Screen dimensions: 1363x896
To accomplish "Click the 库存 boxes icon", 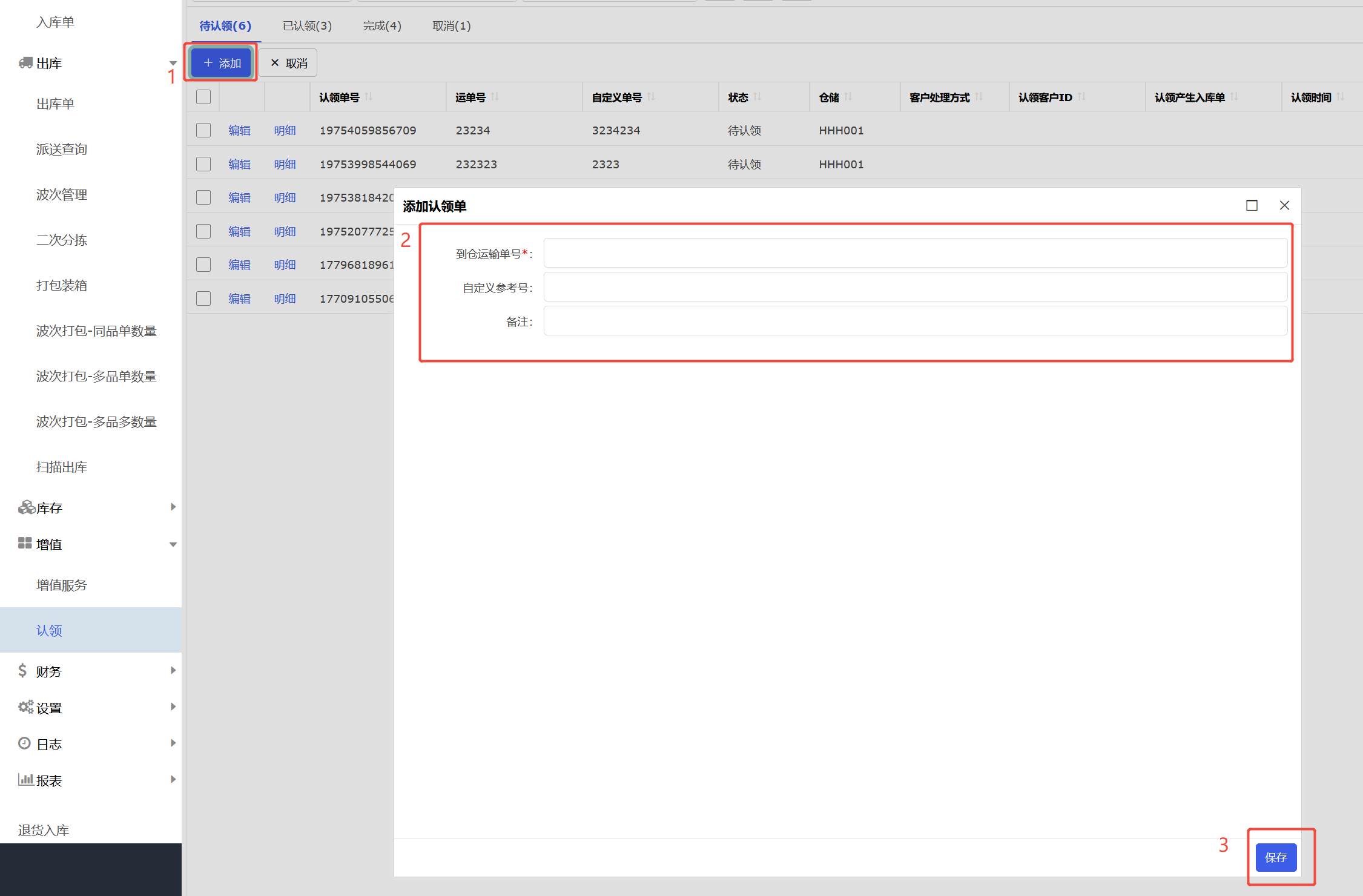I will pos(26,507).
